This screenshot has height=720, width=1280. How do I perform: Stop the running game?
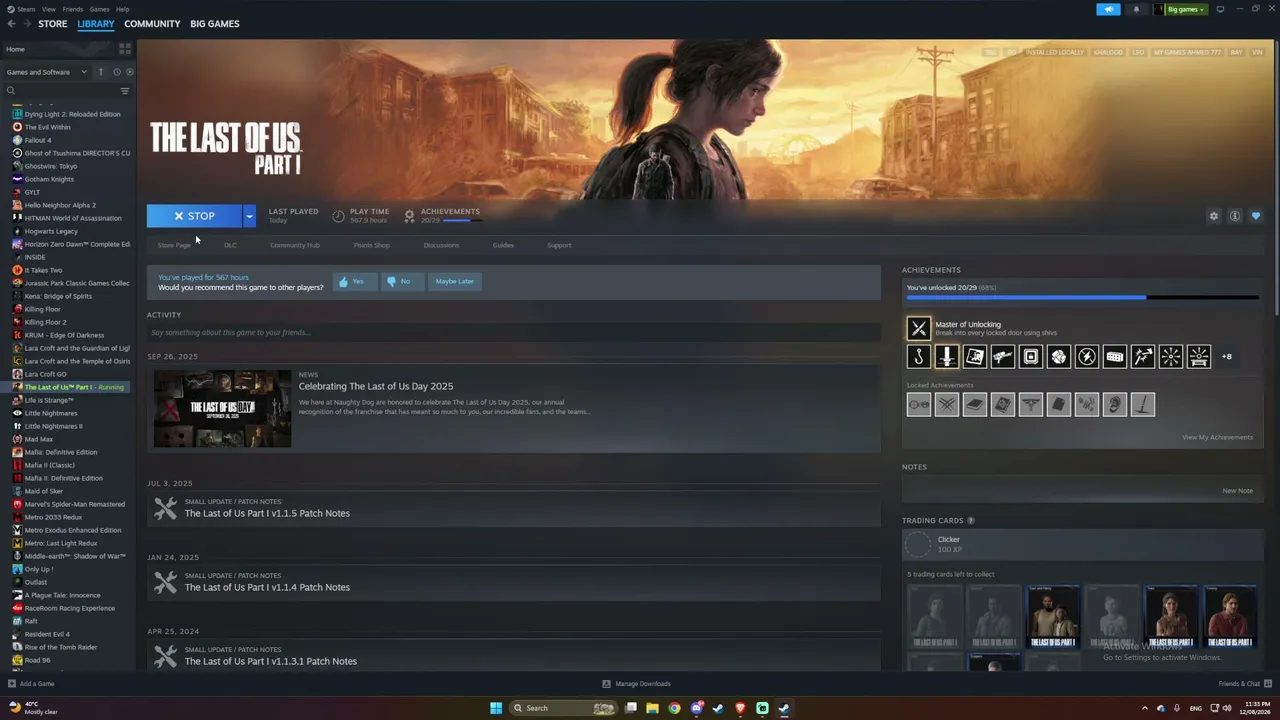[x=194, y=216]
